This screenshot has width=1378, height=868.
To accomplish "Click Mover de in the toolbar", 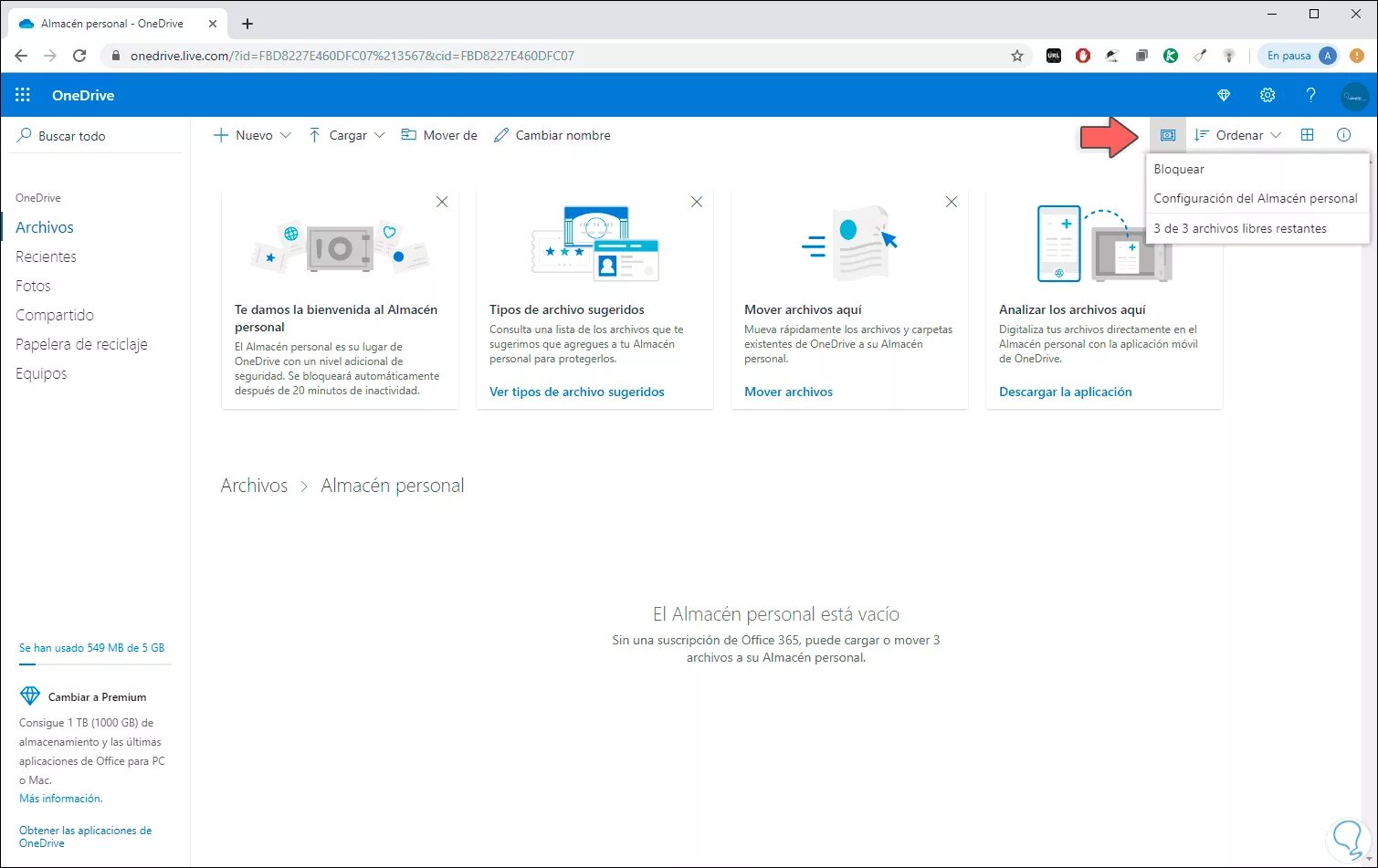I will pyautogui.click(x=439, y=135).
